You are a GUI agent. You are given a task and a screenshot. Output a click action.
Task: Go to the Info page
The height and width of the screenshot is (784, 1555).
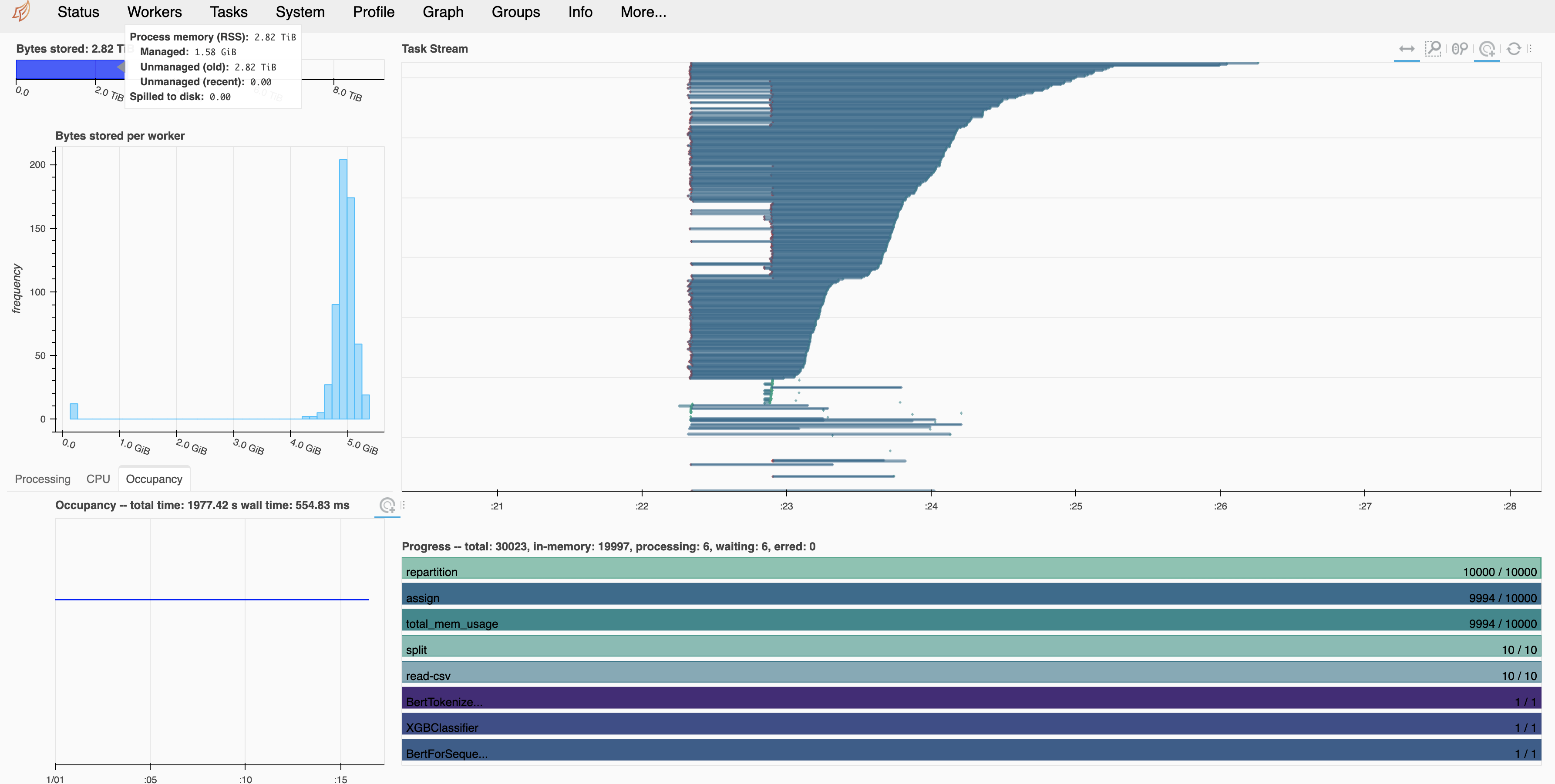click(580, 12)
